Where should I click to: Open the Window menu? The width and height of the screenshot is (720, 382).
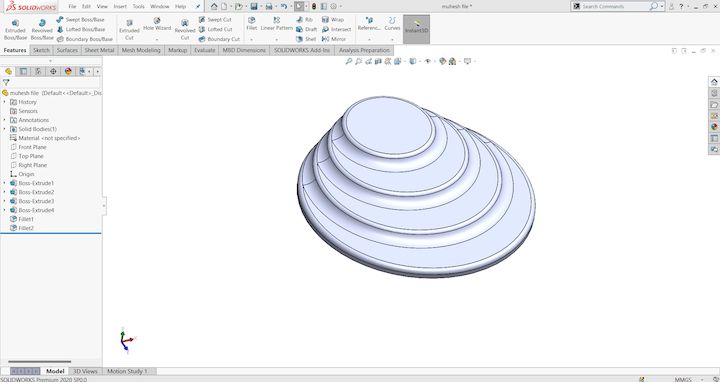click(x=160, y=6)
